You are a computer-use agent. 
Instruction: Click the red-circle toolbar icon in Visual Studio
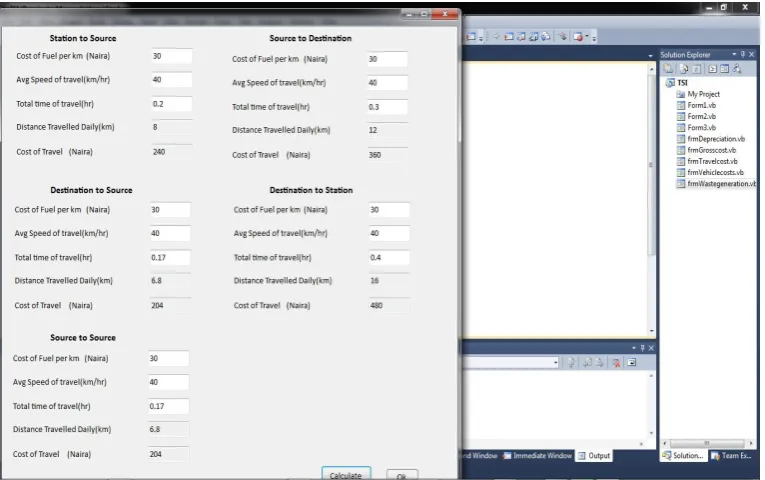coord(578,37)
